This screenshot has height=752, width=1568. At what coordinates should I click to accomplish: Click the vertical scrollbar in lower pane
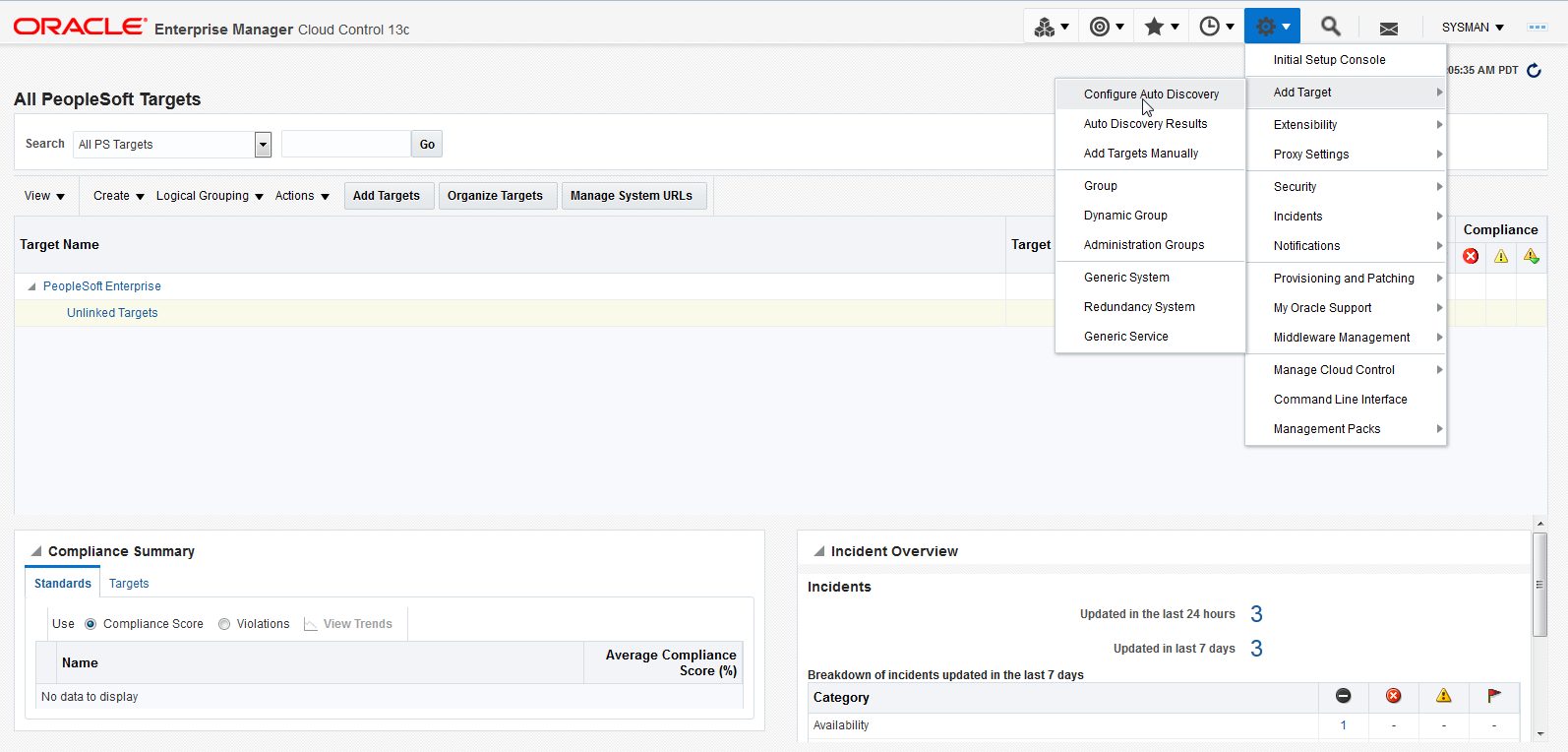(x=1540, y=585)
